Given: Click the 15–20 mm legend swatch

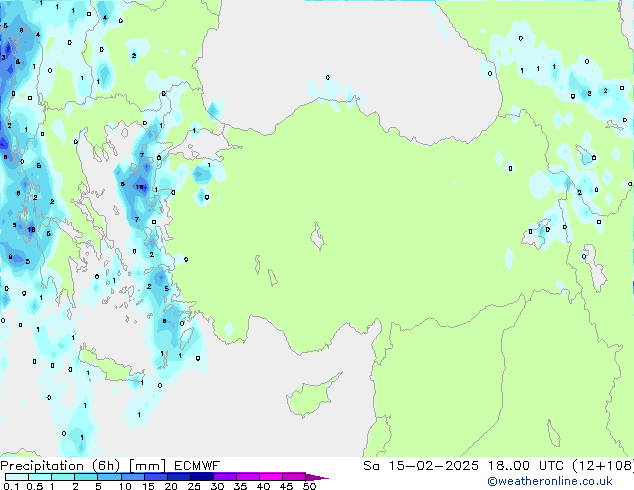Looking at the screenshot, I should tap(156, 477).
